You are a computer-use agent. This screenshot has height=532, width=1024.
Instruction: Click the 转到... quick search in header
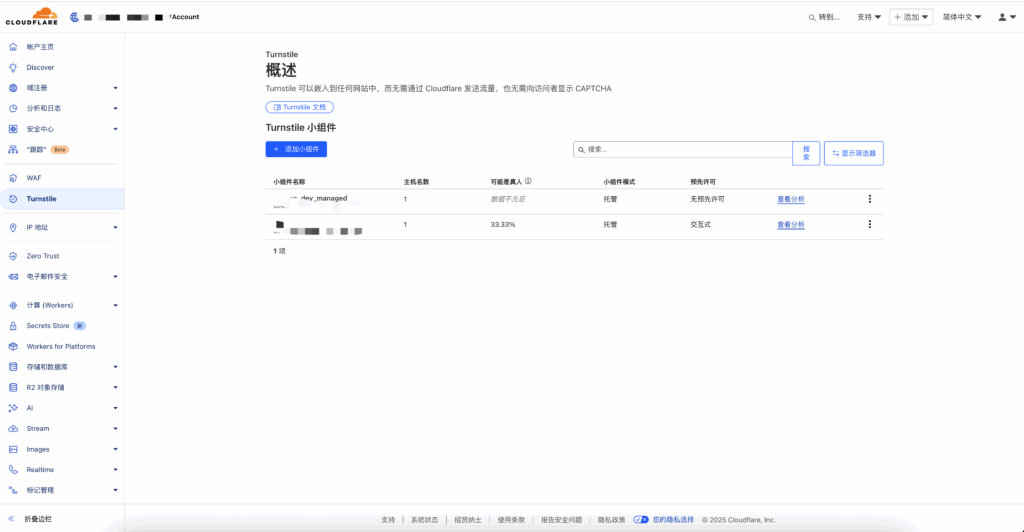tap(824, 17)
